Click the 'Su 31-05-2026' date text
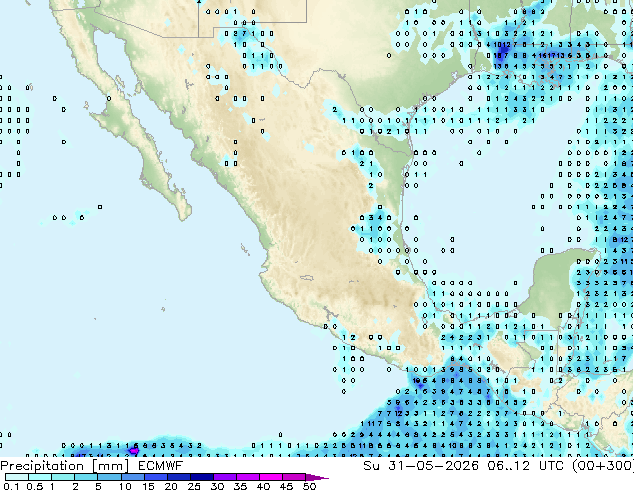634x490 pixels. pos(421,466)
